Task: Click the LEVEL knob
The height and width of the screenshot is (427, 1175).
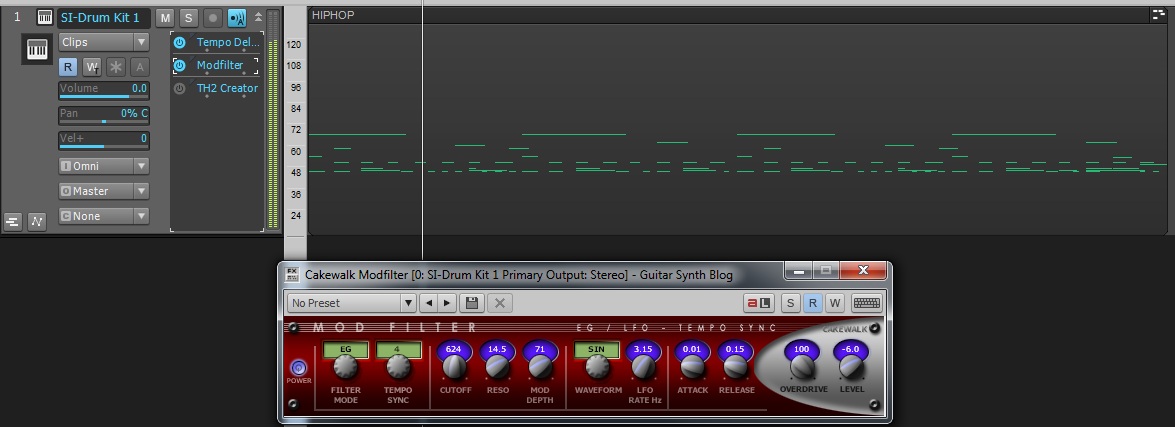Action: click(851, 367)
